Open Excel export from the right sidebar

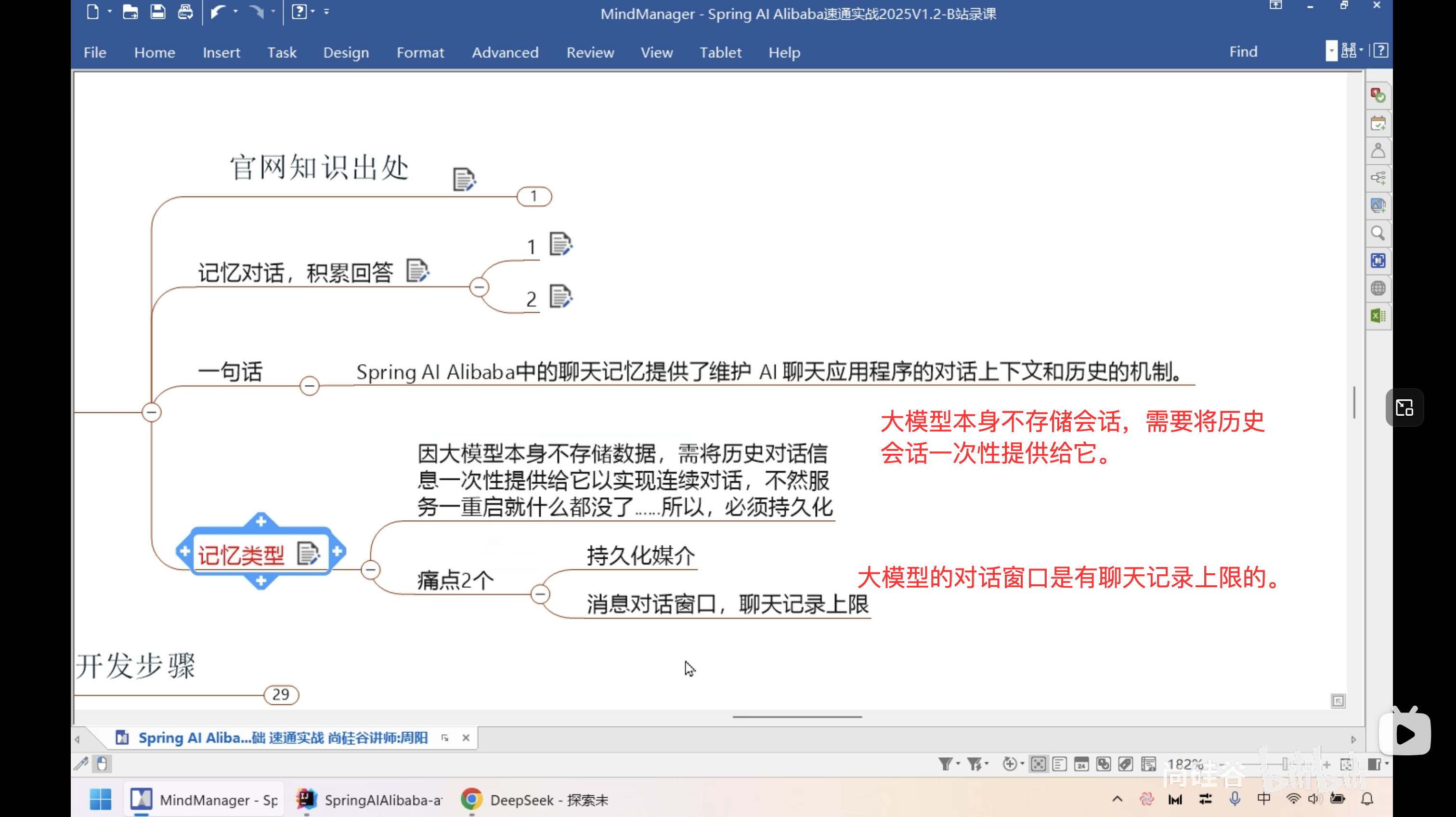[x=1378, y=315]
